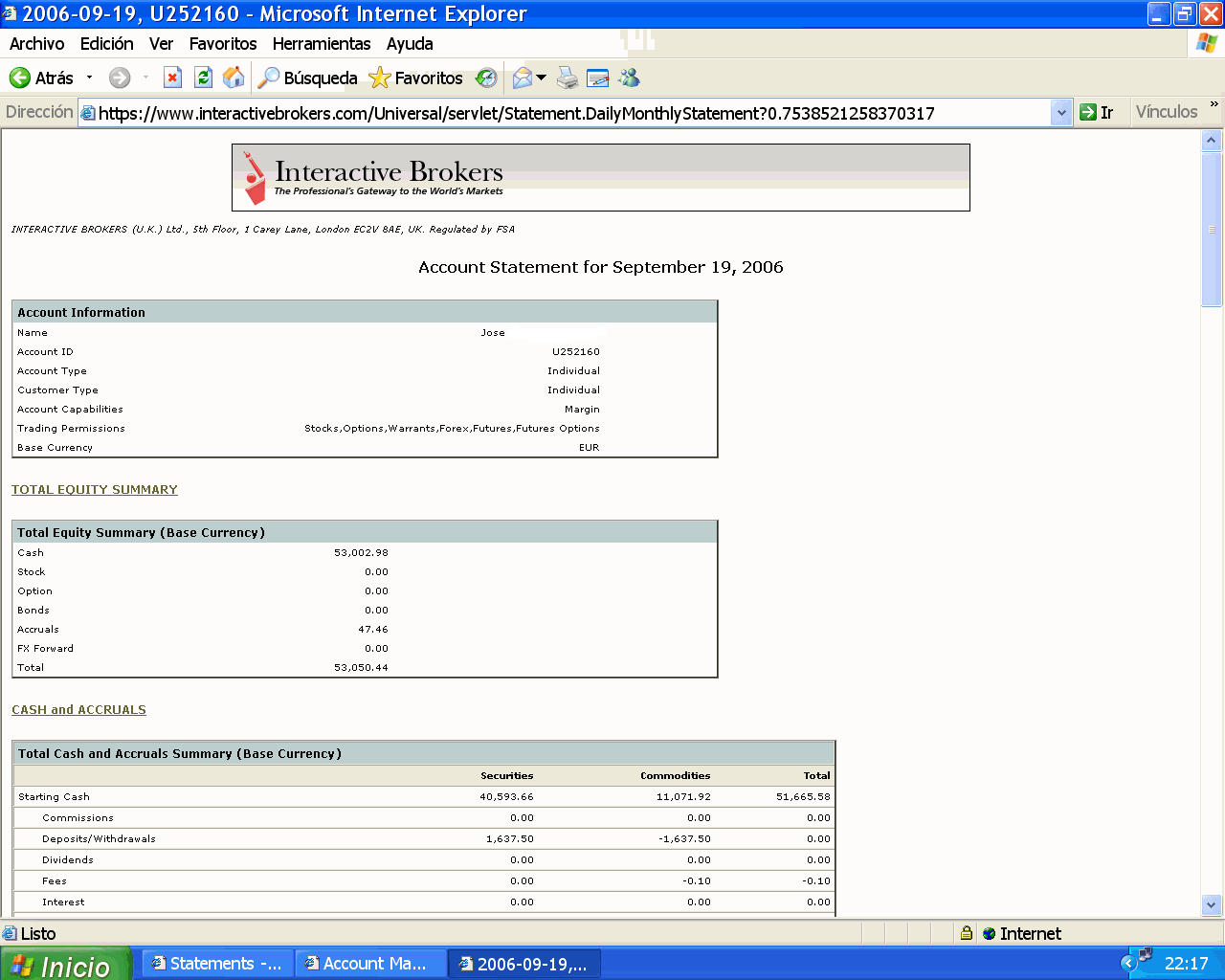Open the Ayuda menu

pos(410,44)
